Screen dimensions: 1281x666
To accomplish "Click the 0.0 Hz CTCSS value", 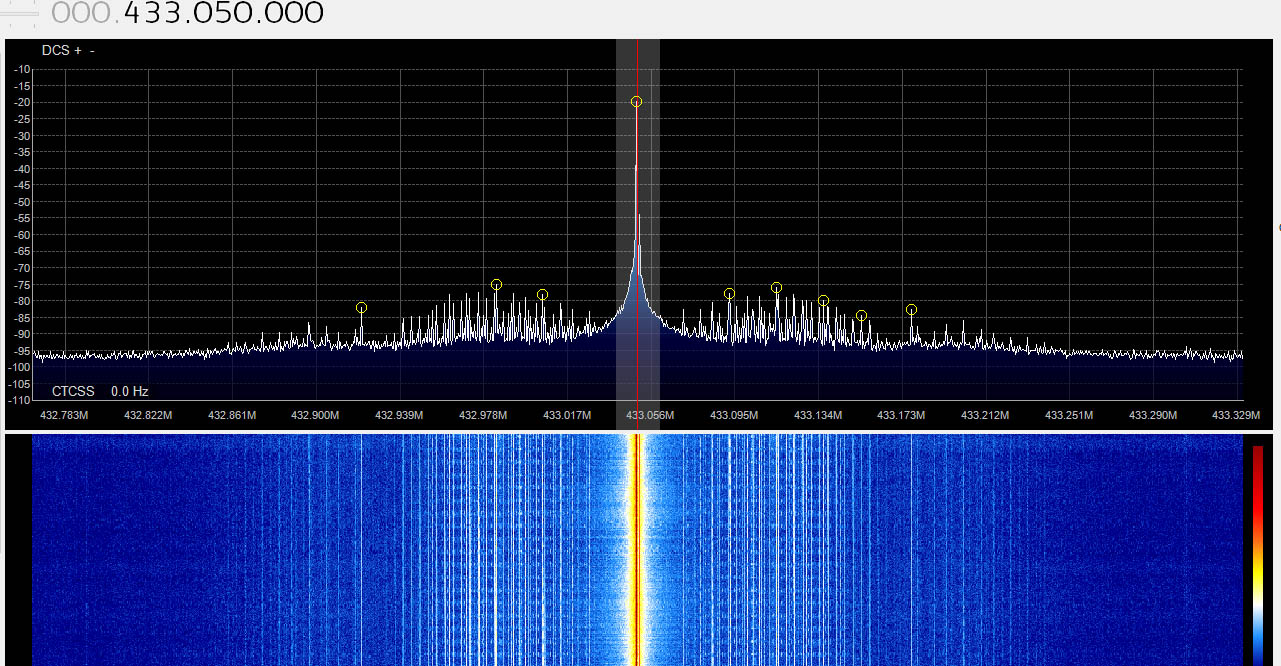I will (130, 392).
